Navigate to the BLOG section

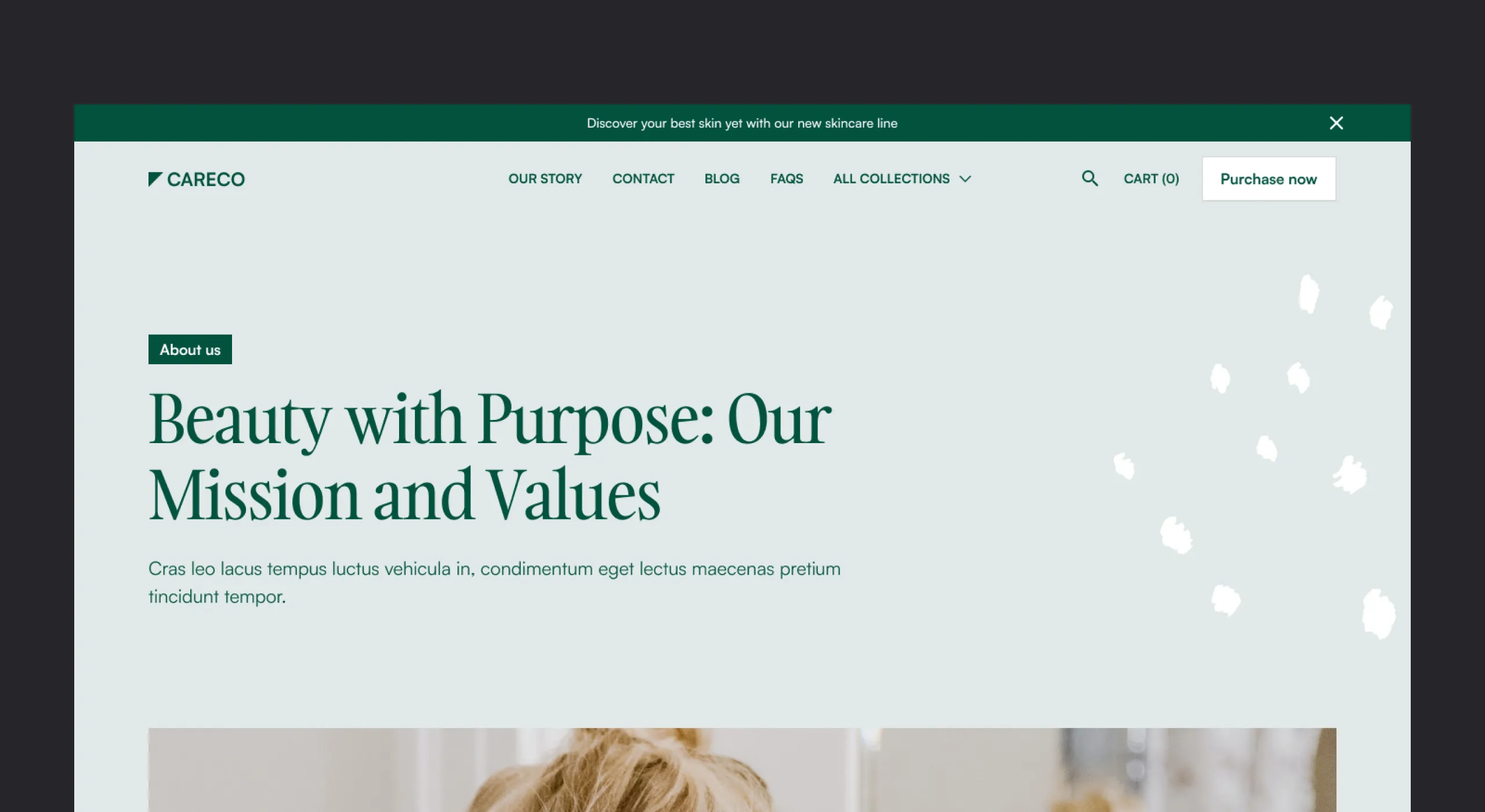[x=722, y=179]
